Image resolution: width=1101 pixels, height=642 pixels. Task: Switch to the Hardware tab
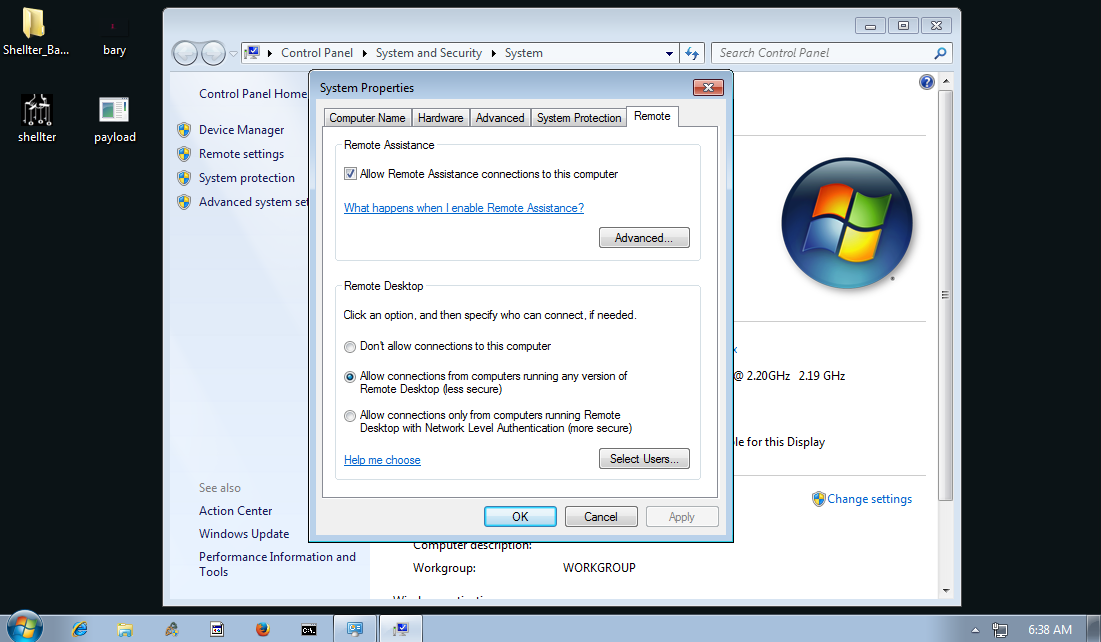440,118
